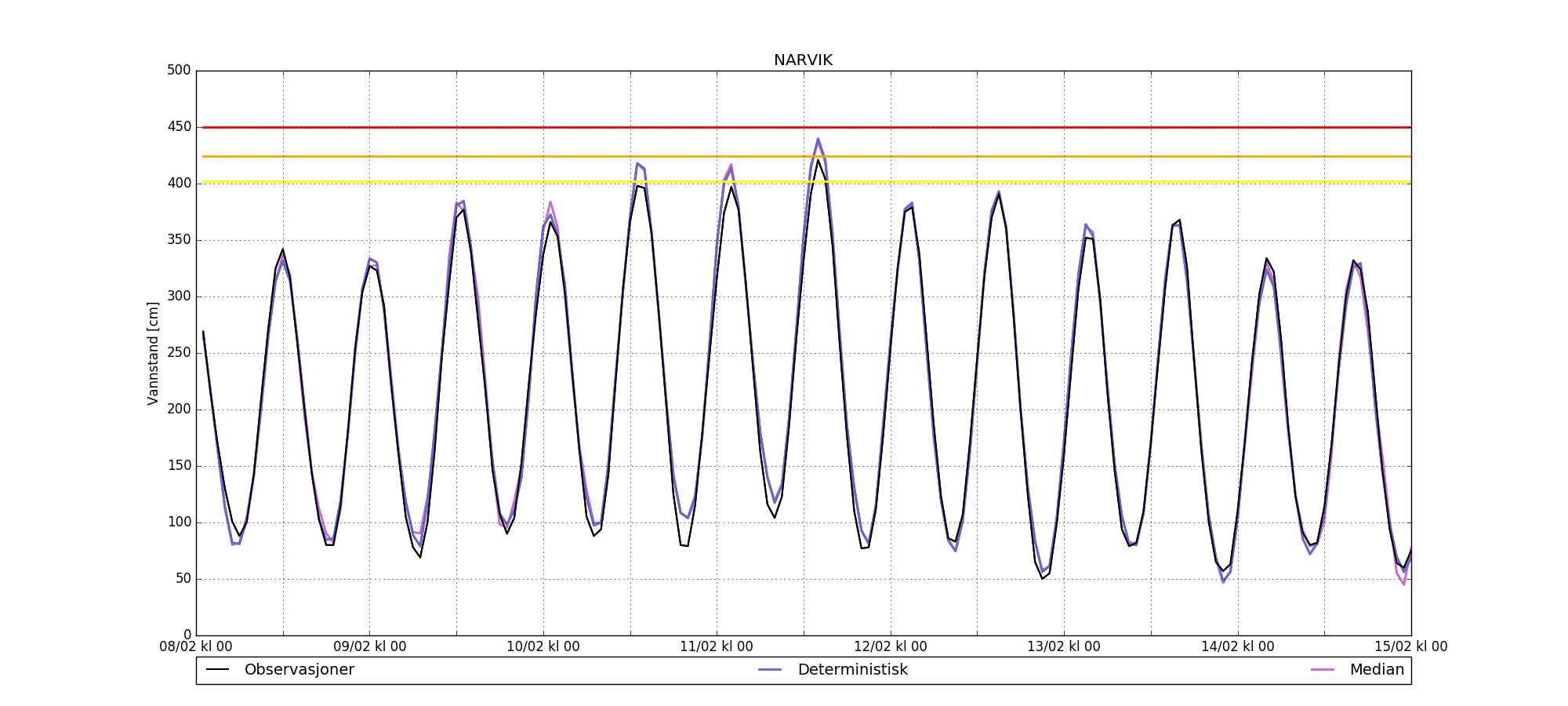This screenshot has height=706, width=1568.
Task: Select the Observasjoner legend label
Action: (x=299, y=670)
